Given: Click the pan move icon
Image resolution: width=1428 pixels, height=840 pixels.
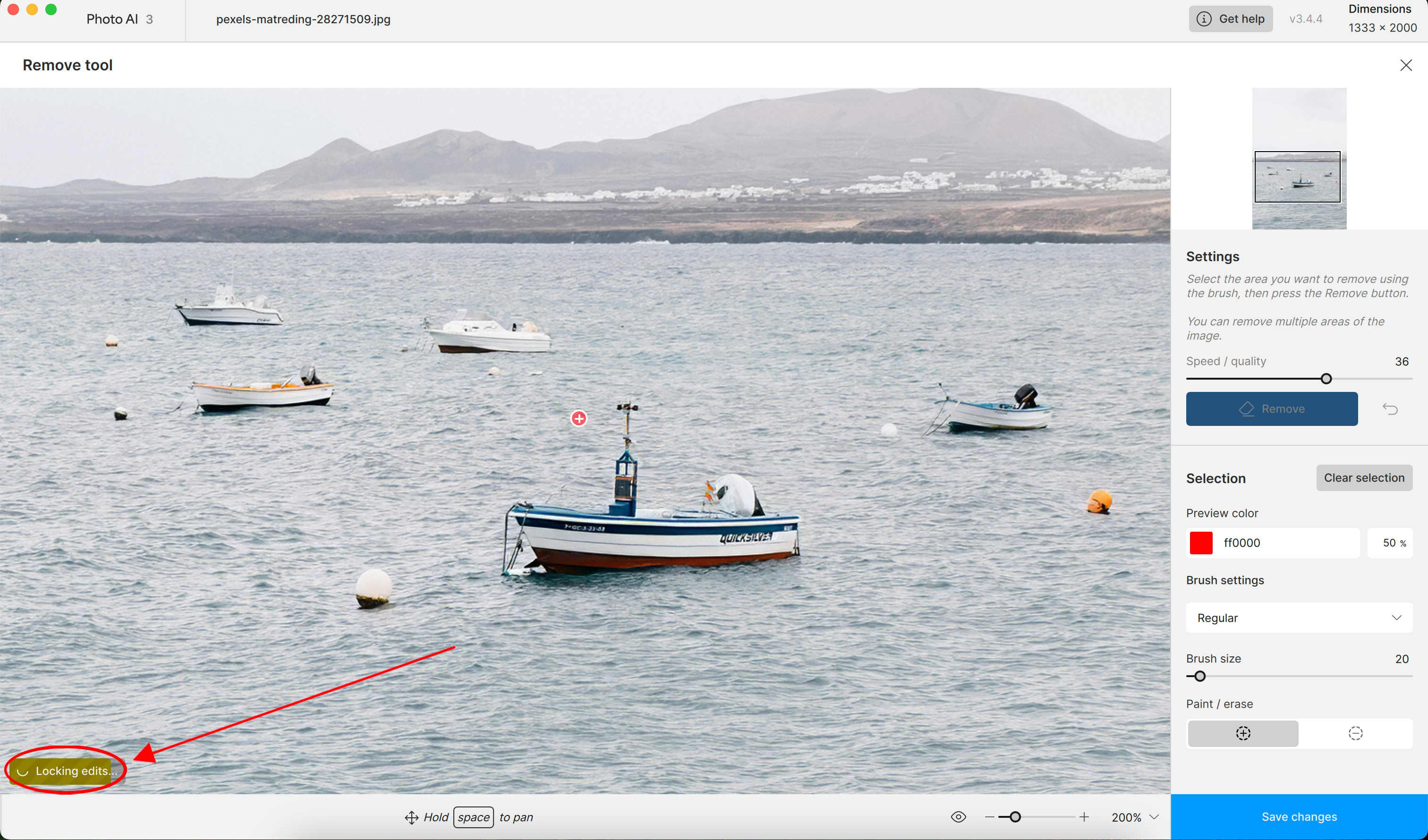Looking at the screenshot, I should pyautogui.click(x=411, y=817).
